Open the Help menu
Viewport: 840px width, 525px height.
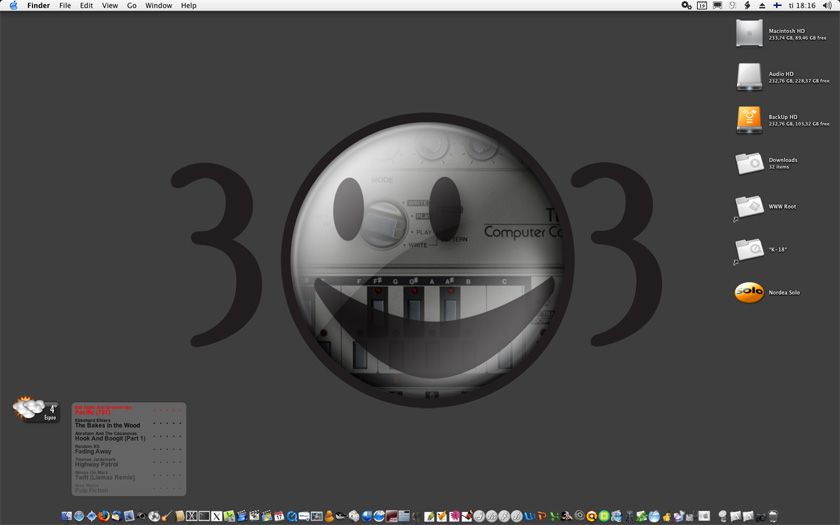click(x=189, y=5)
